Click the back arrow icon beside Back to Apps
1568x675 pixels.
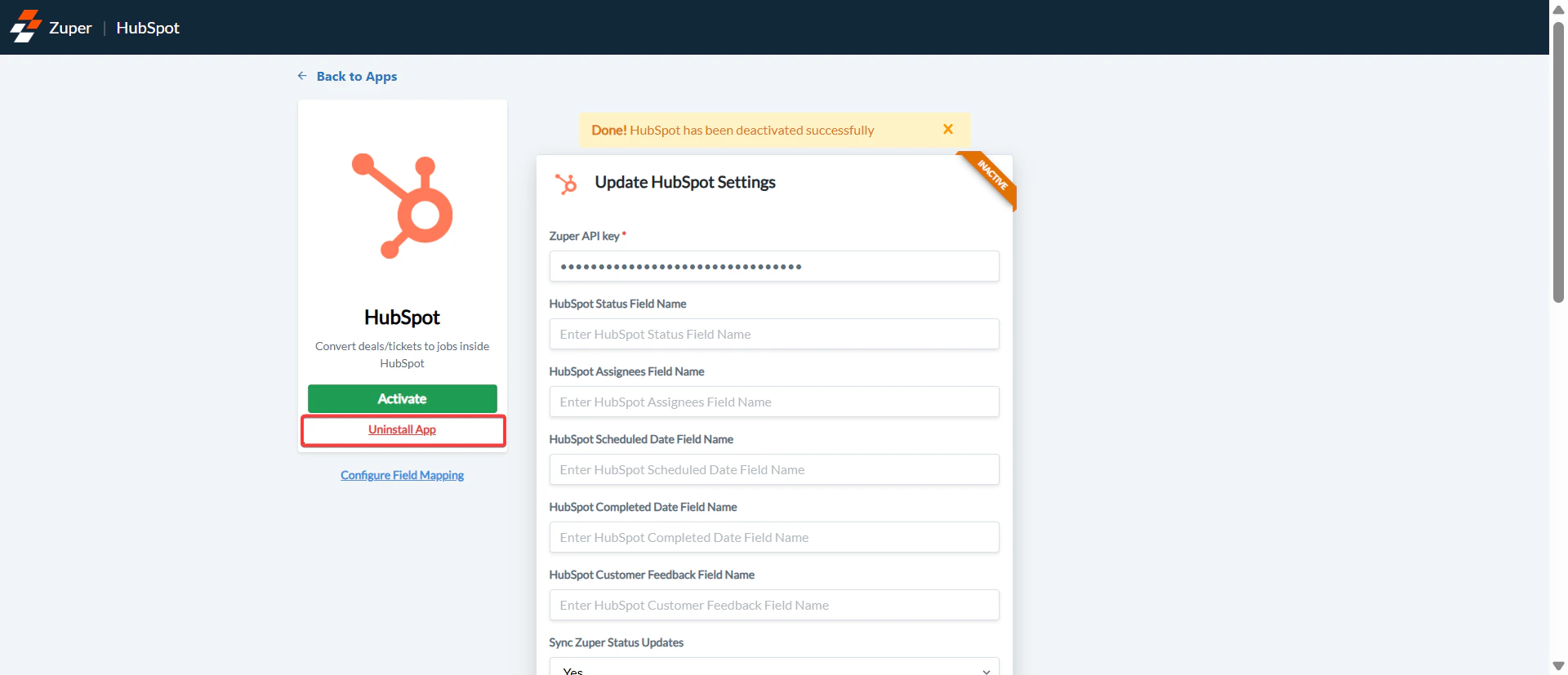click(x=302, y=76)
